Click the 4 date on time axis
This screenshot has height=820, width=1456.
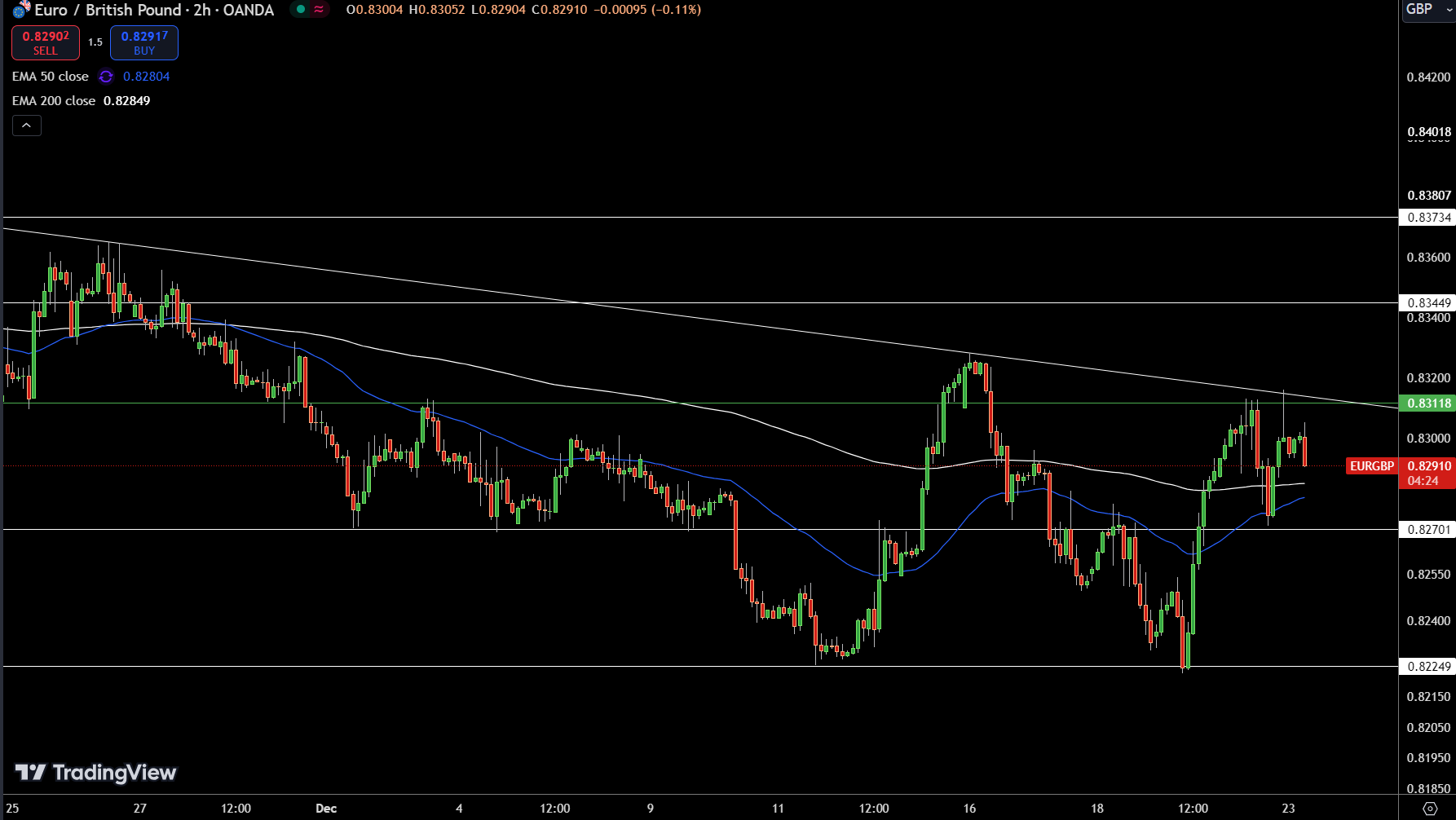[x=459, y=809]
